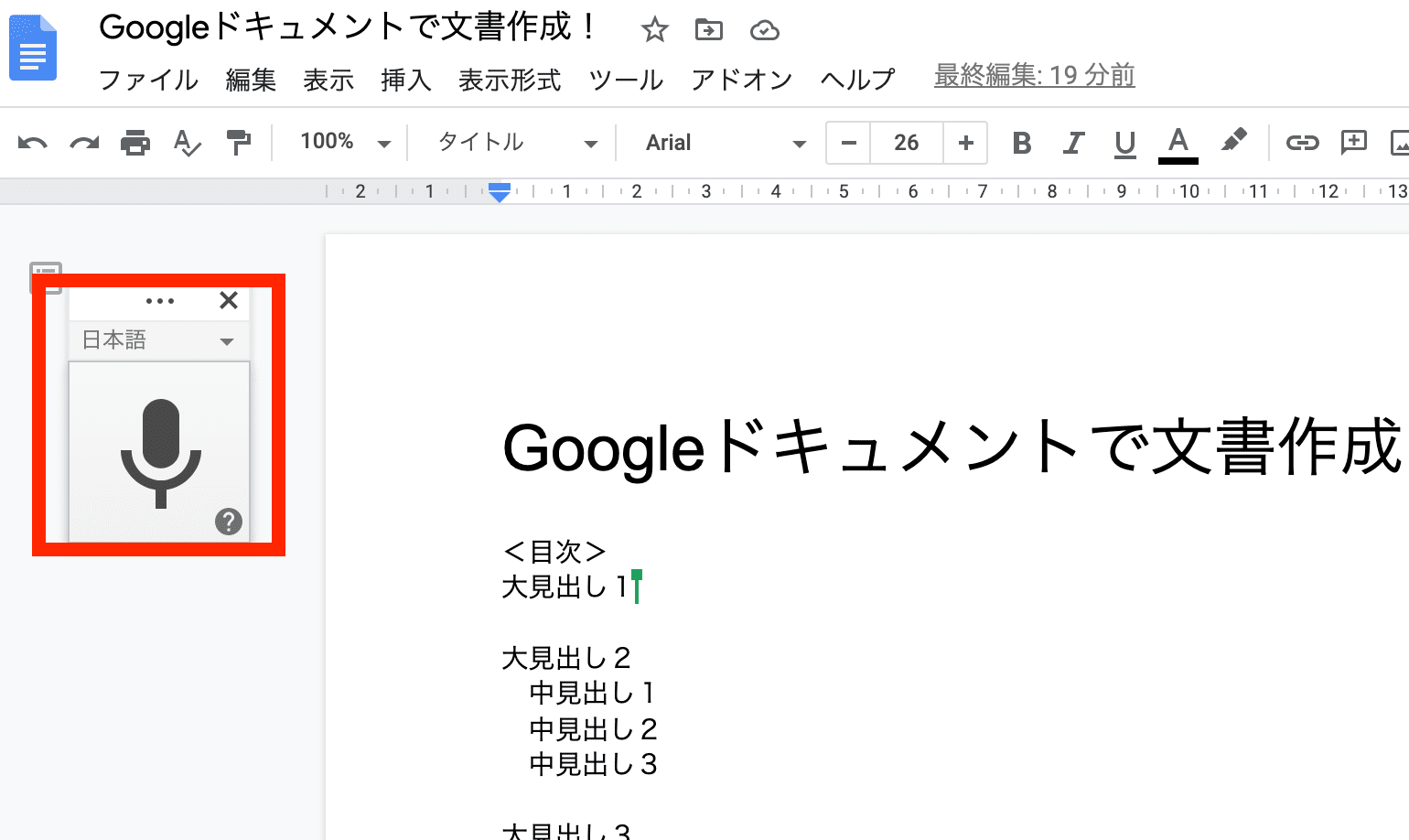
Task: Open the 最終編集: 19 分前 history link
Action: pyautogui.click(x=1034, y=75)
